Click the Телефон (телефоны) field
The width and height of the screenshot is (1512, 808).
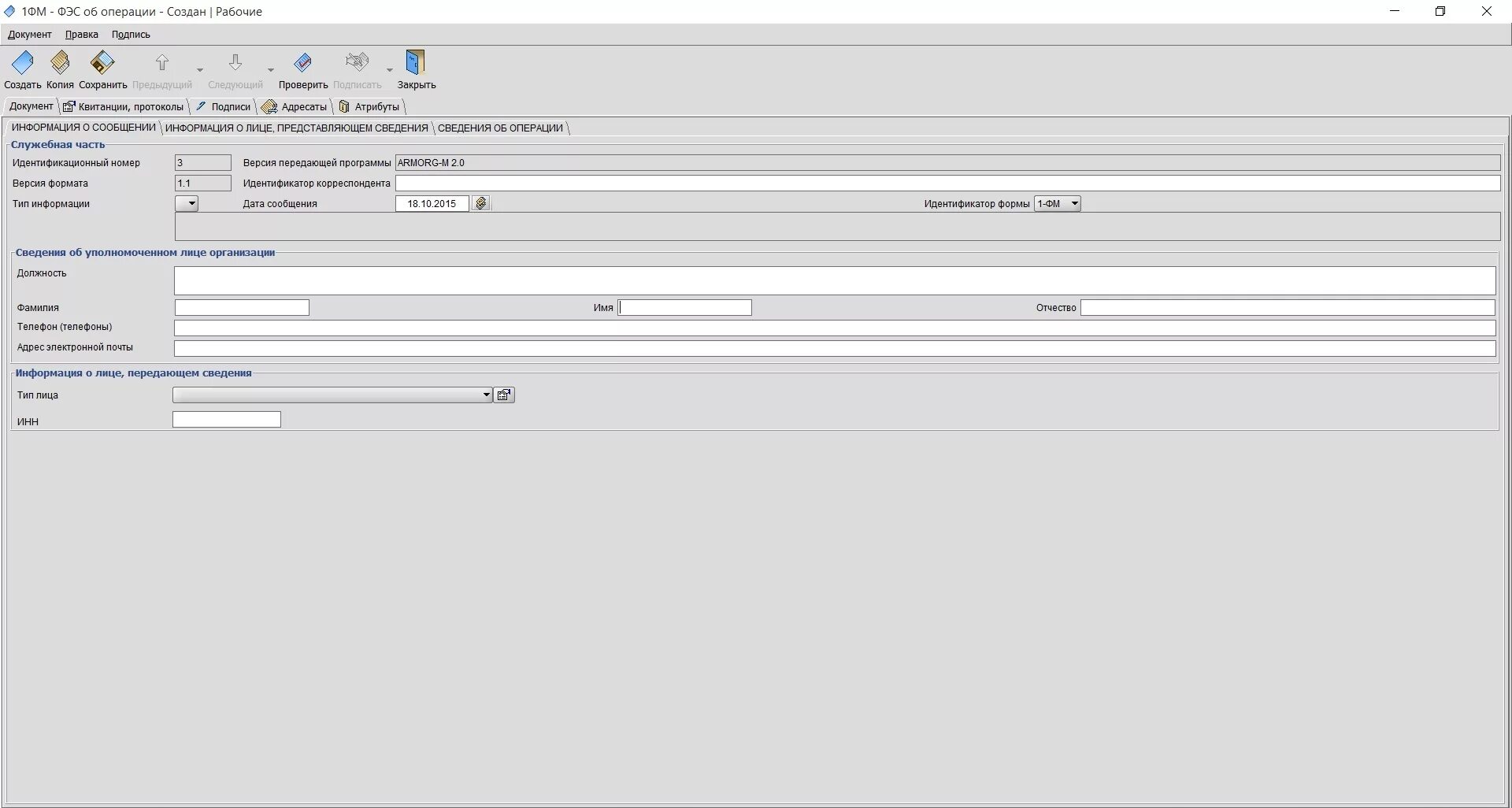[835, 328]
